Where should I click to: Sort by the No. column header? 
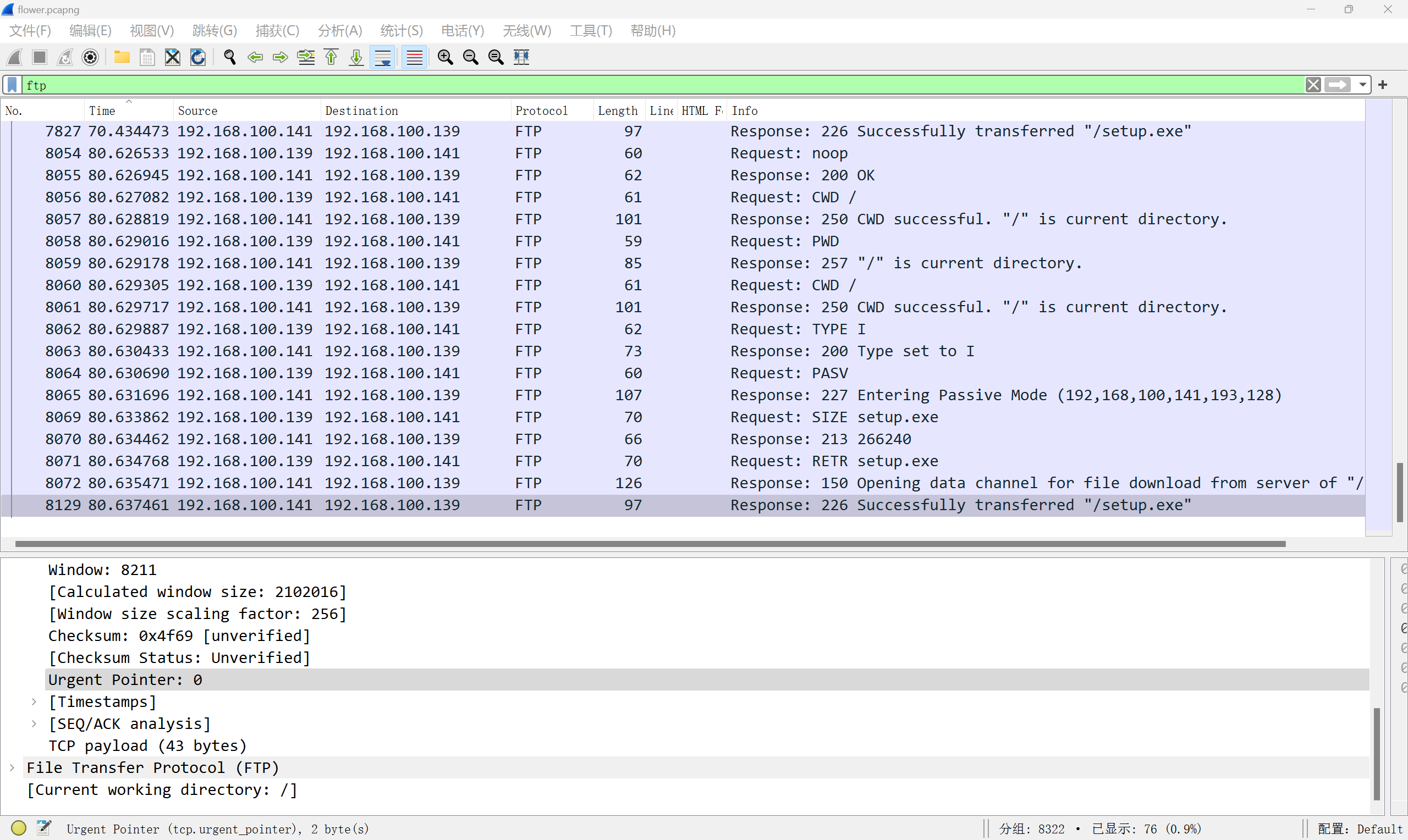click(x=43, y=111)
